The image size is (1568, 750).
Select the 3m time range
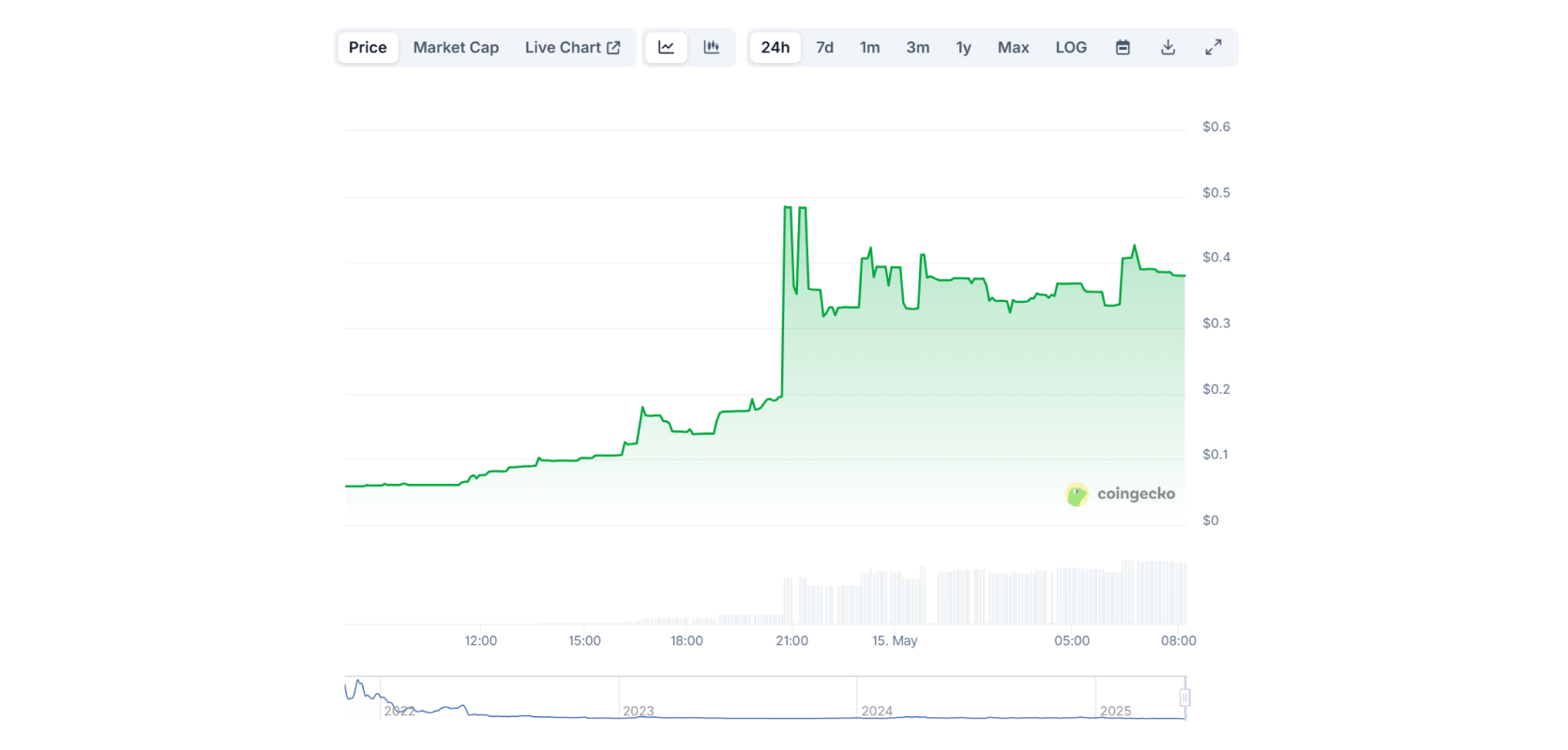(x=918, y=48)
